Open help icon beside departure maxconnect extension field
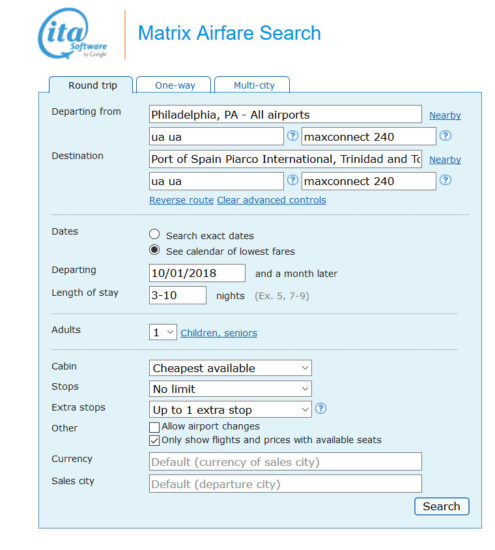 (x=446, y=136)
